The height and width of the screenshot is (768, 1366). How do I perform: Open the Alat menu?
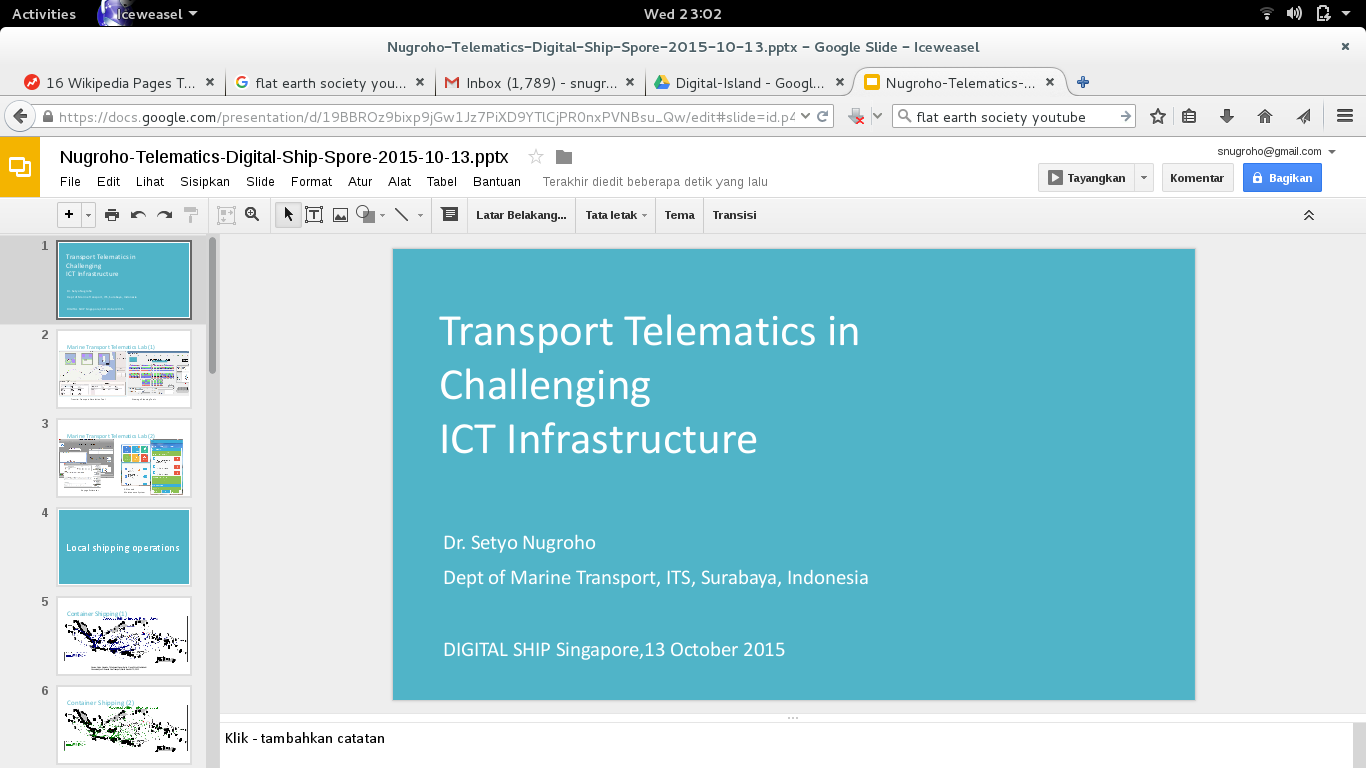(400, 182)
